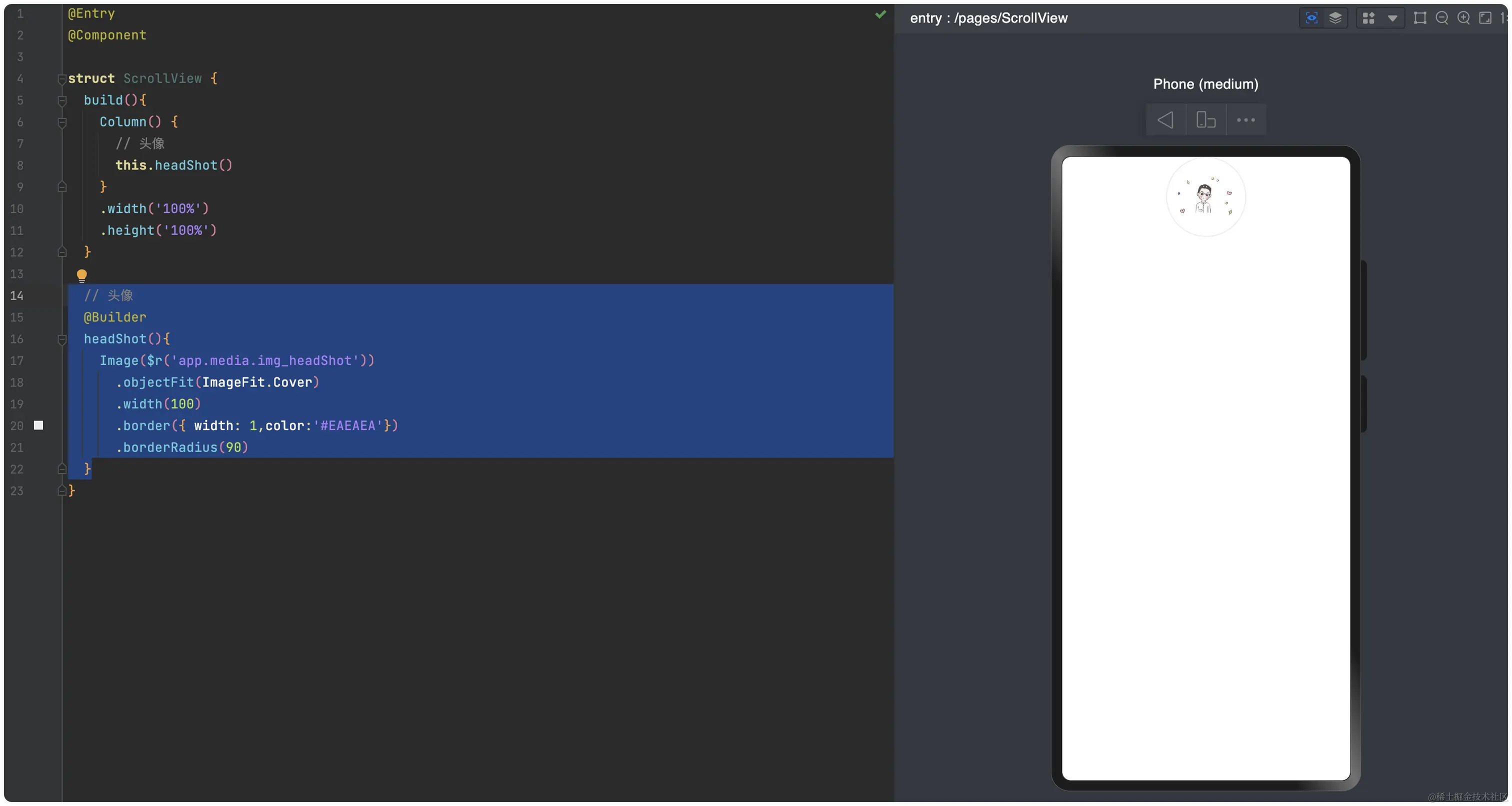Click line number 20 in the gutter
1512x806 pixels.
[16, 426]
